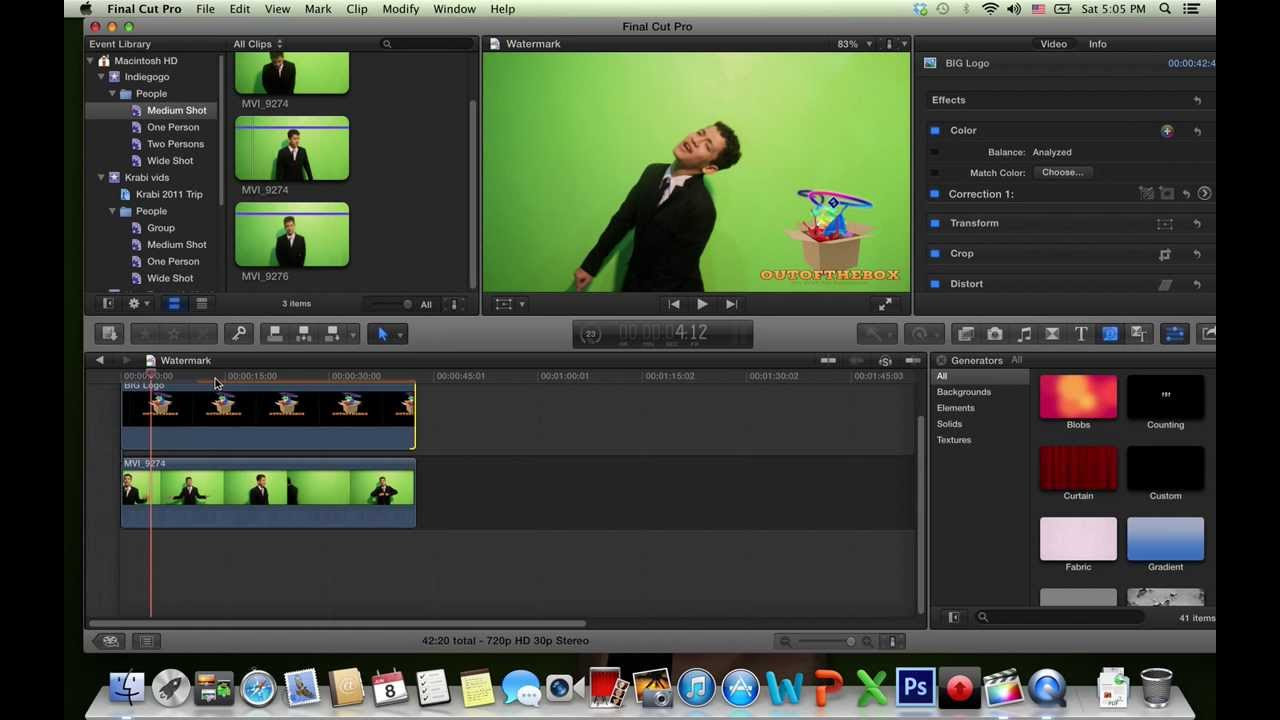Enter full screen viewer mode
This screenshot has height=720, width=1280.
[885, 304]
